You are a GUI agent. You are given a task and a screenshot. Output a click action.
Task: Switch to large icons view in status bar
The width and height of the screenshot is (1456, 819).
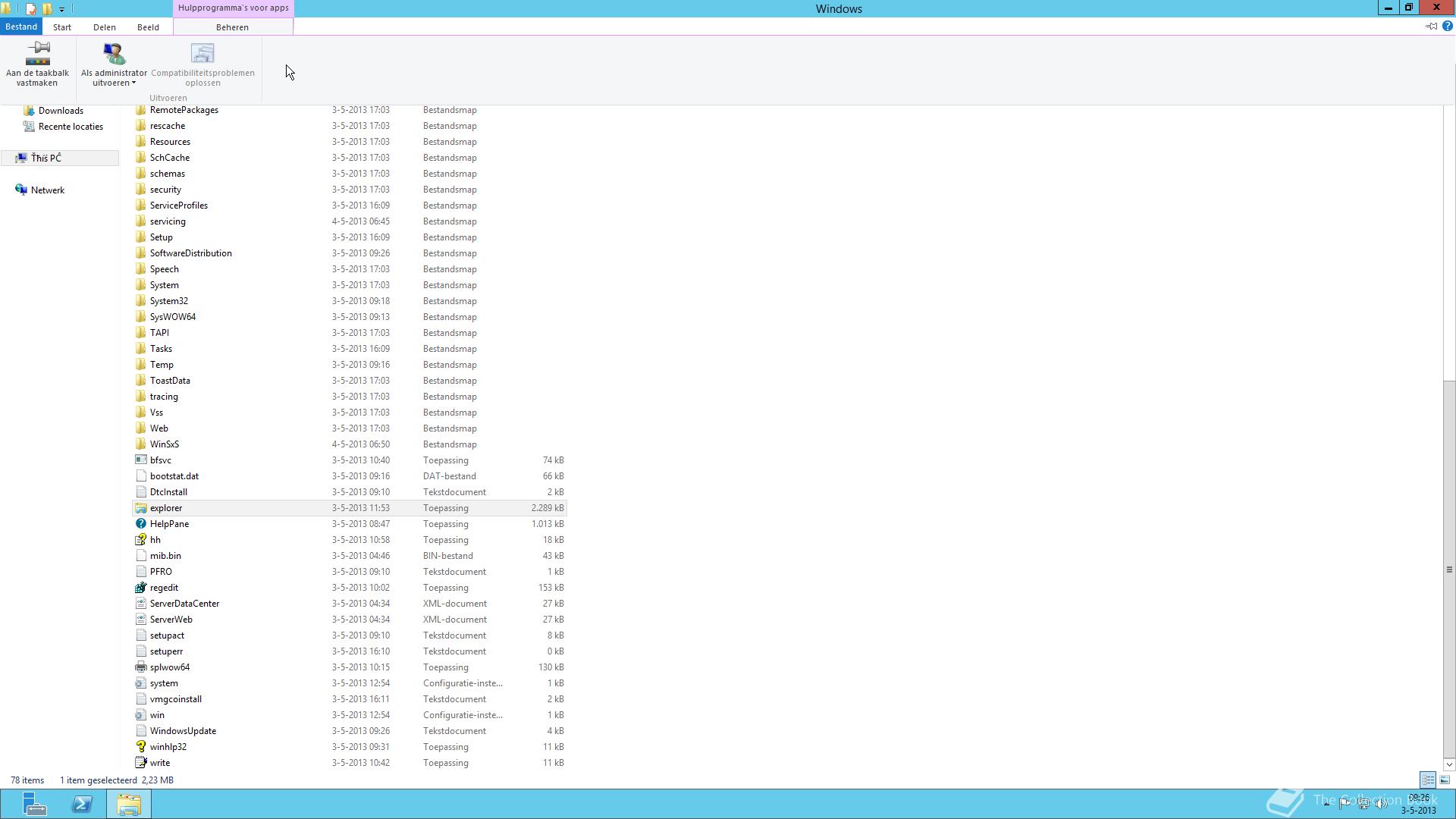click(x=1445, y=780)
